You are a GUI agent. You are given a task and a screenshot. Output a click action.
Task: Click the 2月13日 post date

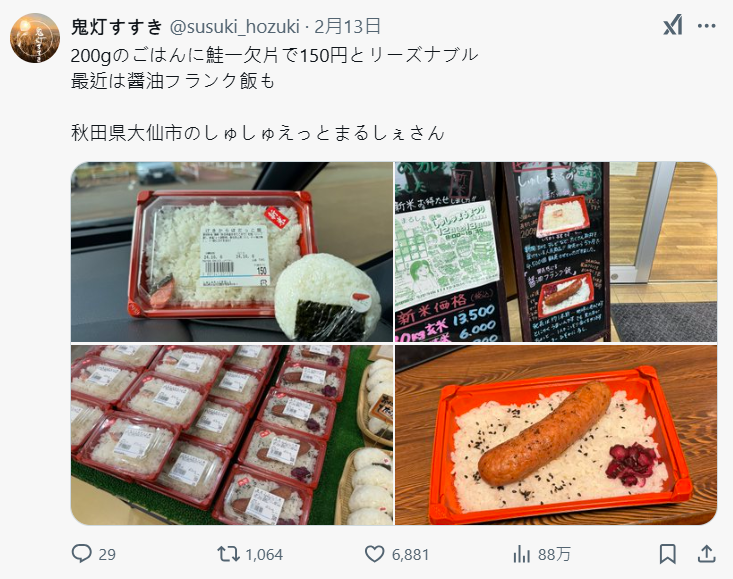pos(347,27)
